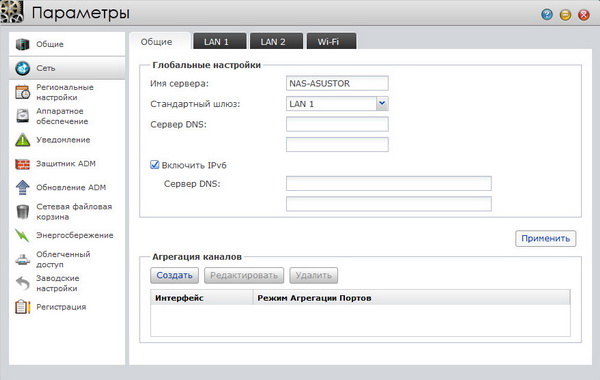This screenshot has height=380, width=600.
Task: Click the help question mark icon
Action: tap(547, 15)
